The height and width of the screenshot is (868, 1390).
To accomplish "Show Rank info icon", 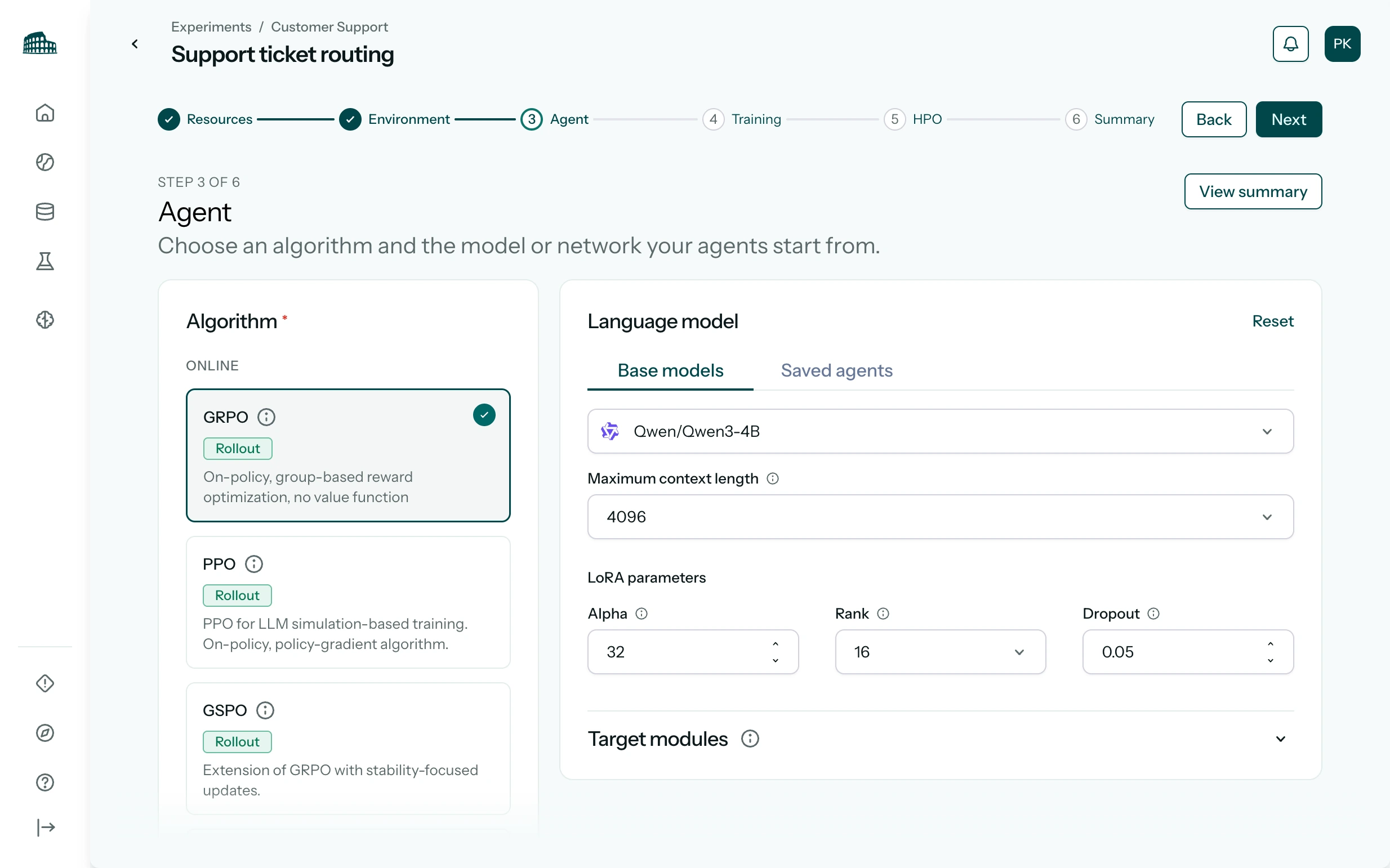I will (x=883, y=614).
